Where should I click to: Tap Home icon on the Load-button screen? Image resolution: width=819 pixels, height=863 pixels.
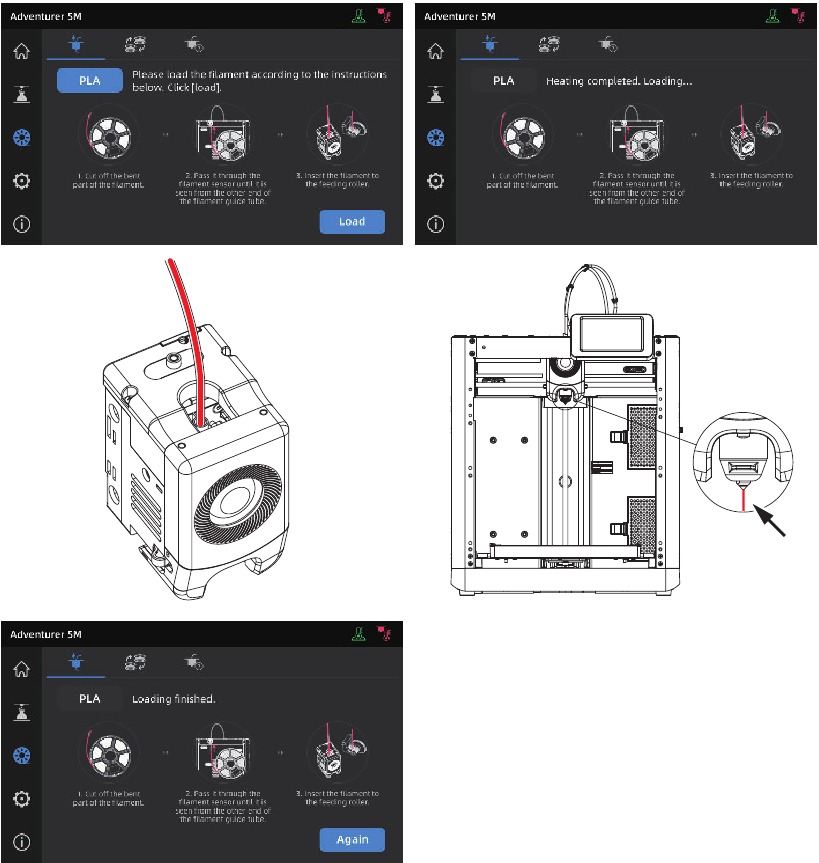click(x=21, y=51)
